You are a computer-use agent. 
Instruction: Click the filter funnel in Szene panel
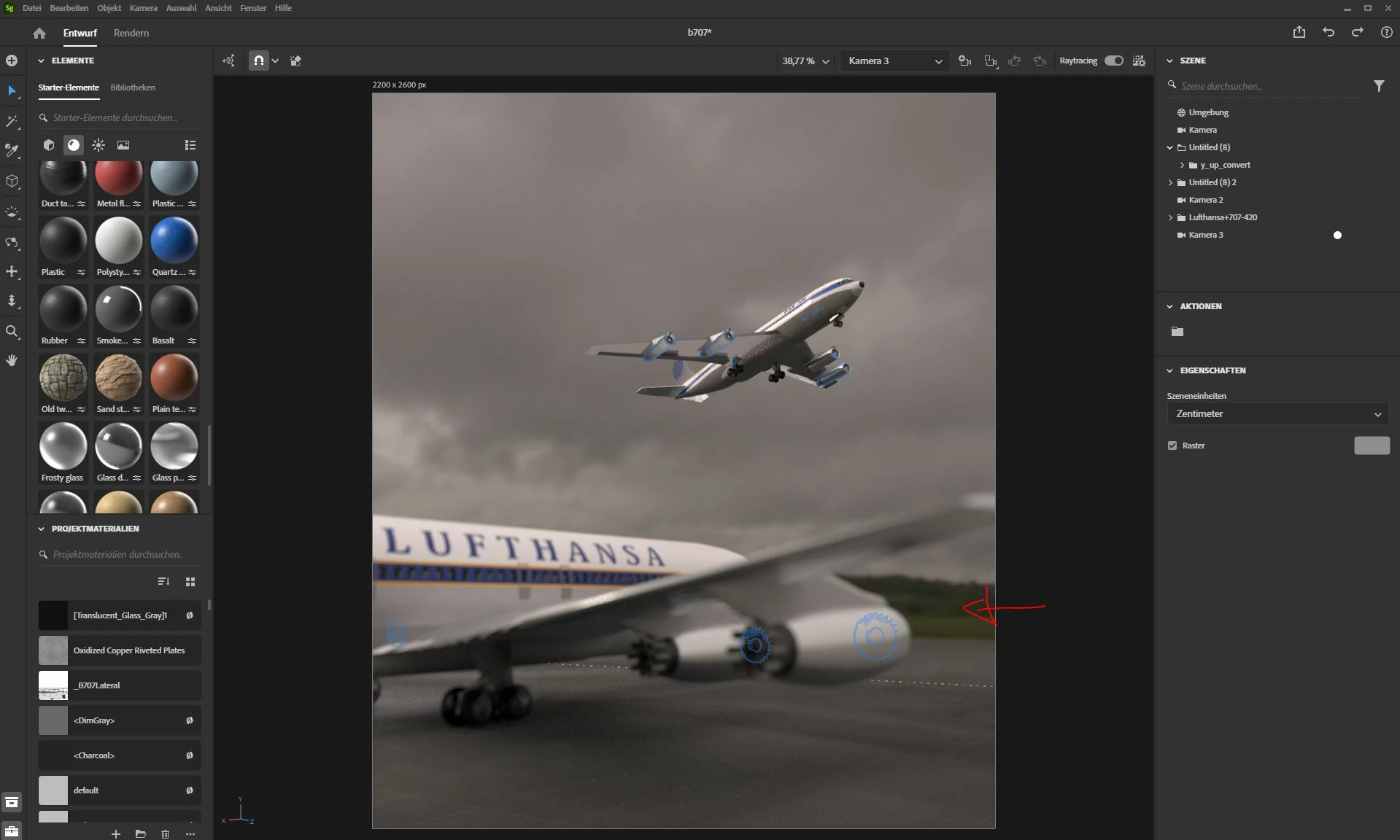point(1379,86)
